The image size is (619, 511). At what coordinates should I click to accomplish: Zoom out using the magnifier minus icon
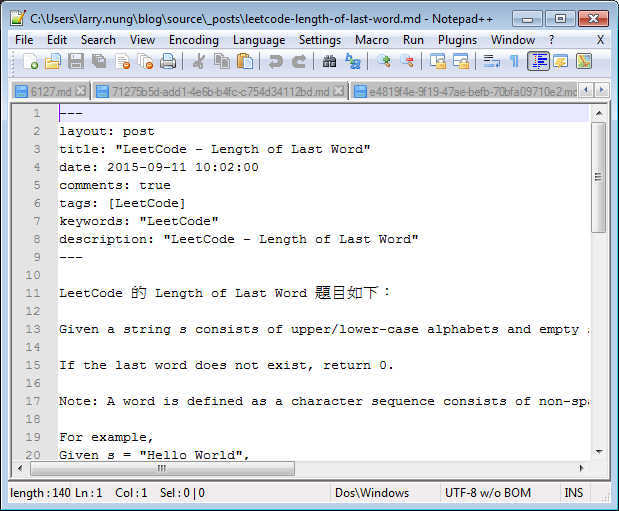(407, 62)
